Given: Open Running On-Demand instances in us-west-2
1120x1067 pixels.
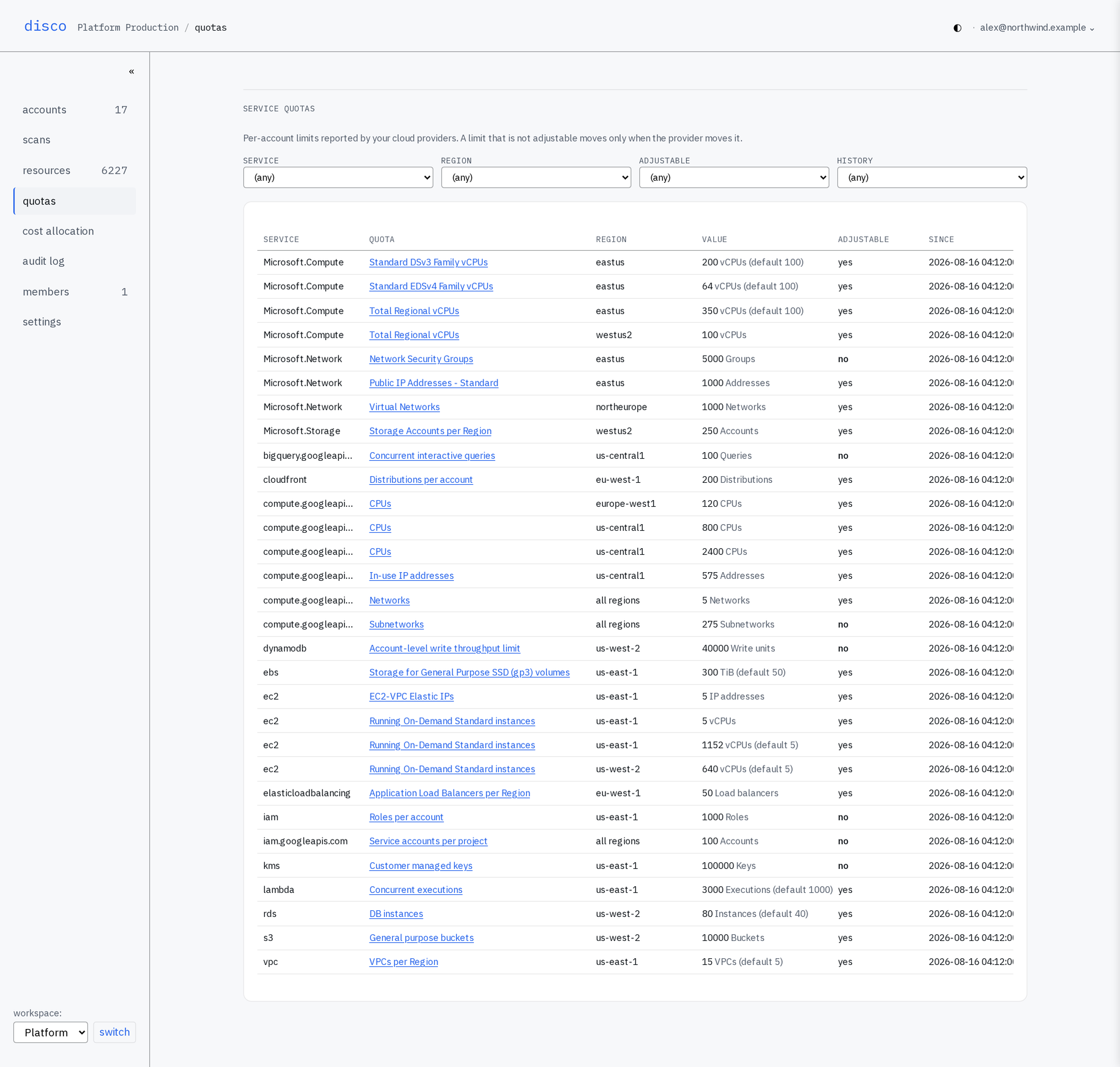Looking at the screenshot, I should point(452,770).
